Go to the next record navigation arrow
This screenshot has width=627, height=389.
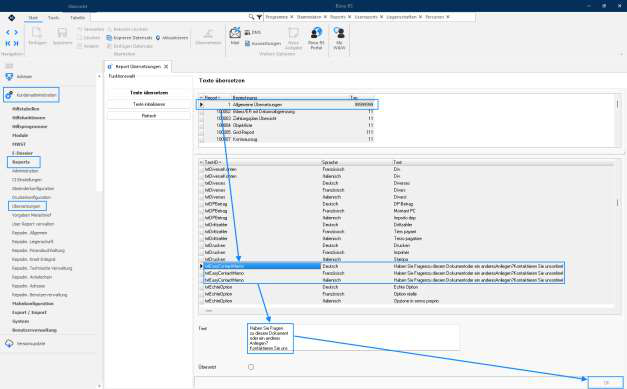point(16,32)
